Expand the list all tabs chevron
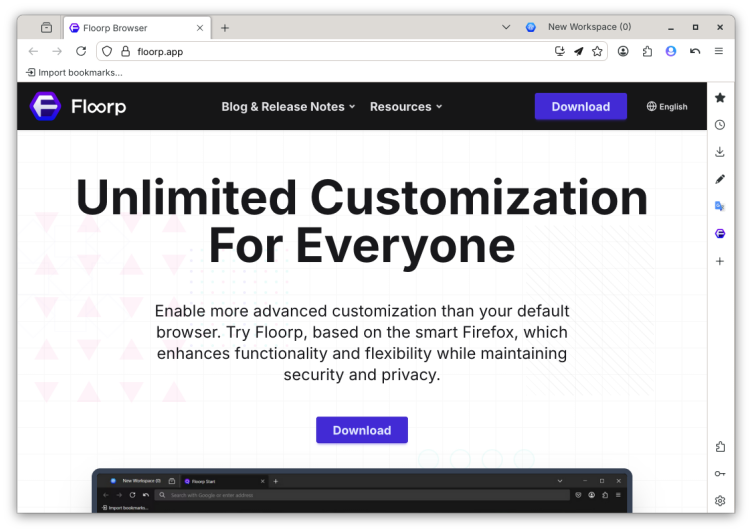 point(506,27)
